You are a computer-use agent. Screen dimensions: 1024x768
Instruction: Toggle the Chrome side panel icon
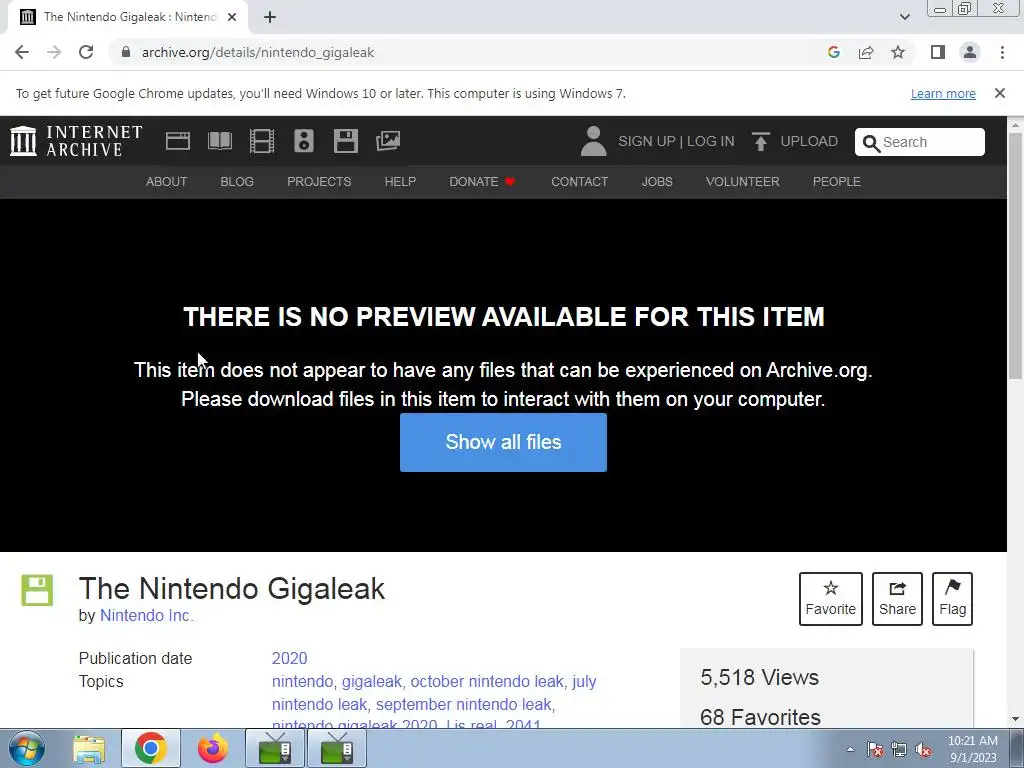pos(938,52)
